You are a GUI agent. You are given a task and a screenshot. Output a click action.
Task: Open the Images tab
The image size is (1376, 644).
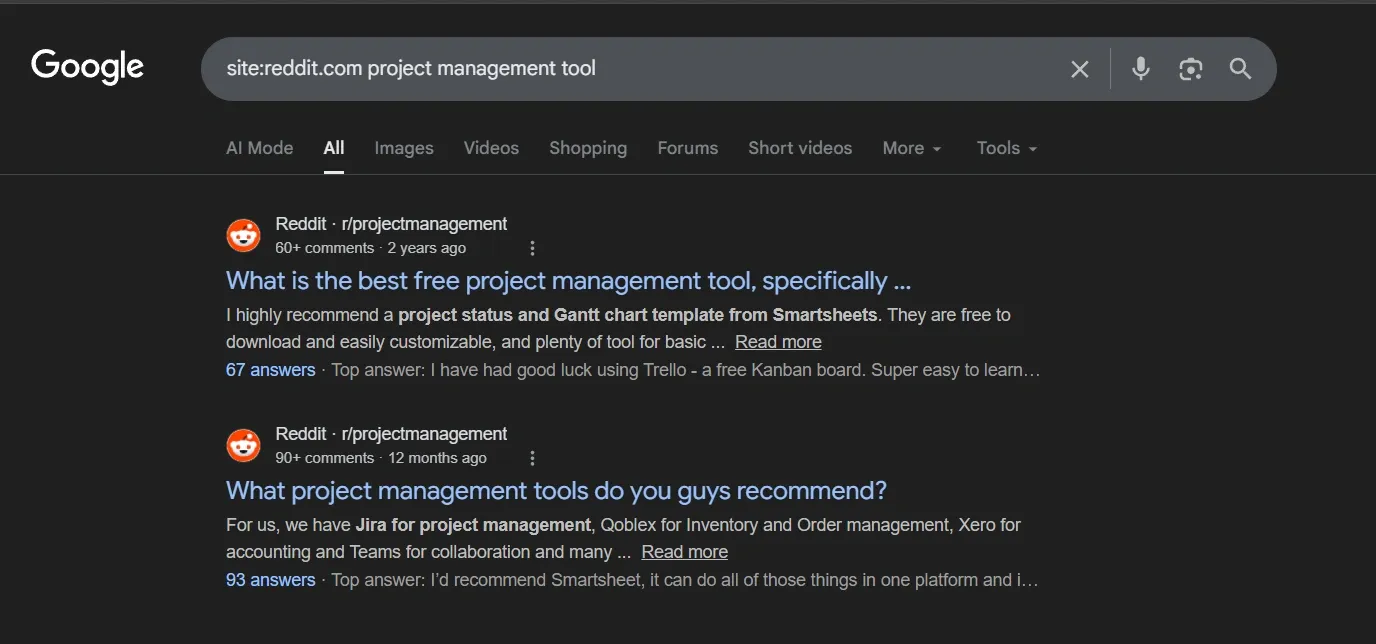[x=404, y=148]
